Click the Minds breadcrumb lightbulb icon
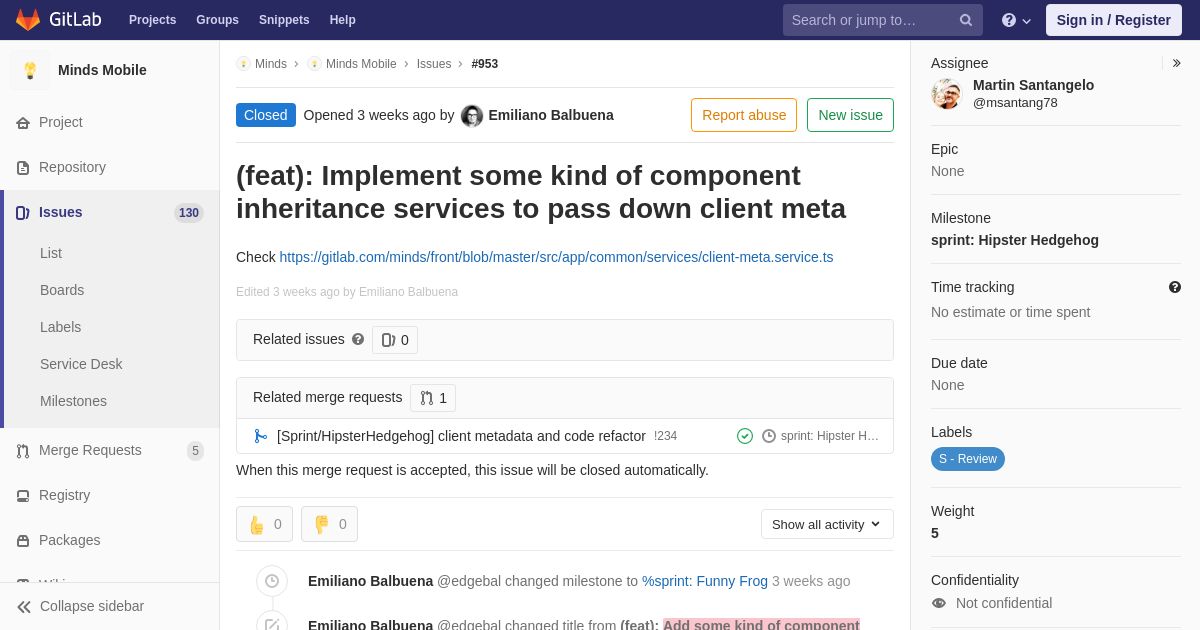1200x630 pixels. click(x=243, y=64)
